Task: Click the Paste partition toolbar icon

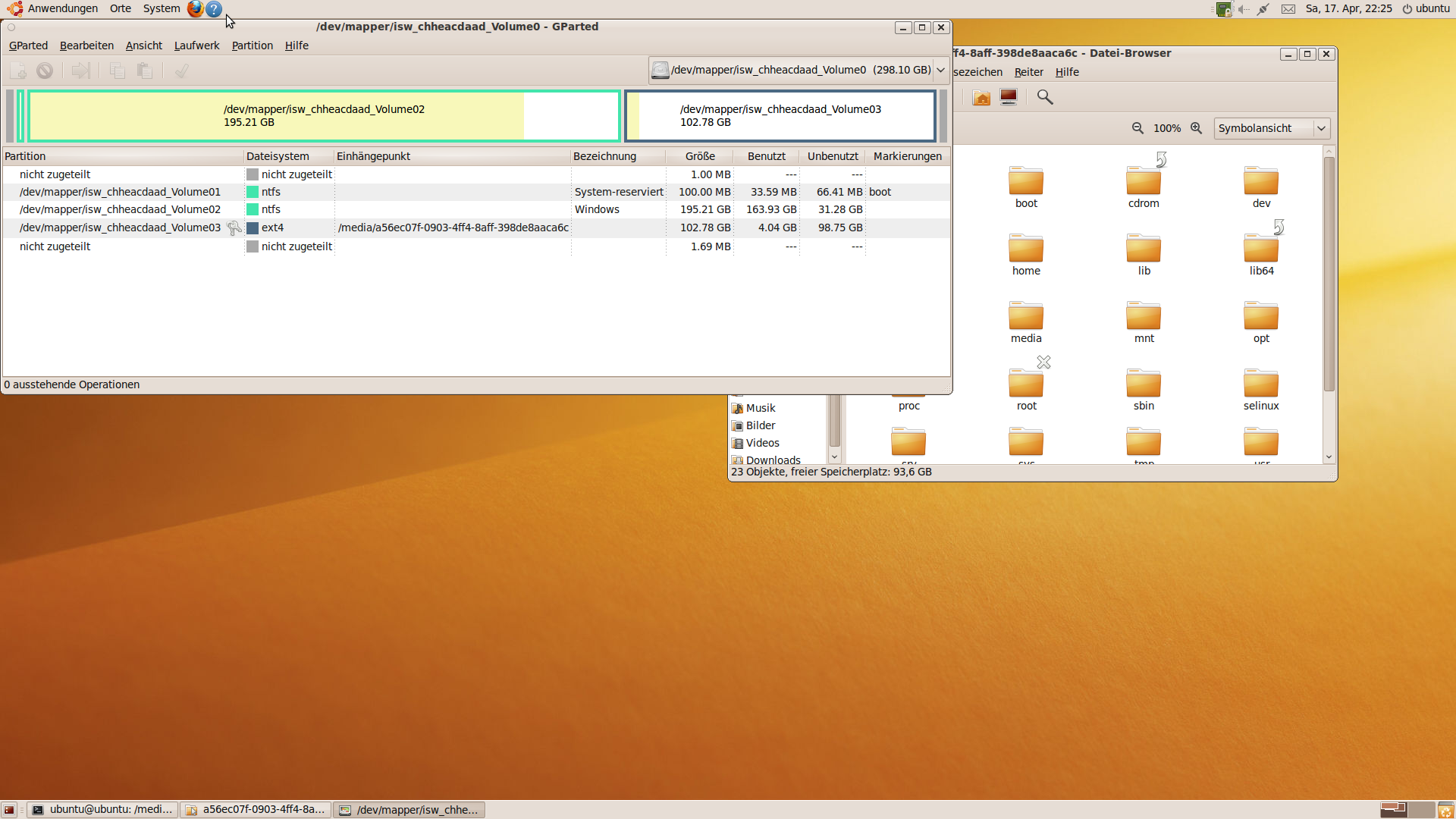Action: tap(144, 71)
